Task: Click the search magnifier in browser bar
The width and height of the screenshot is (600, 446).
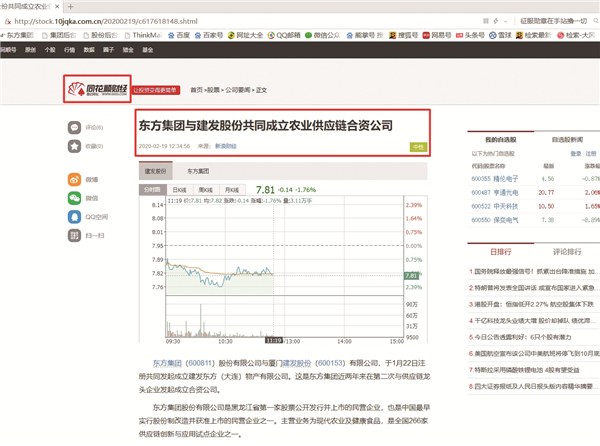Action: pos(596,21)
